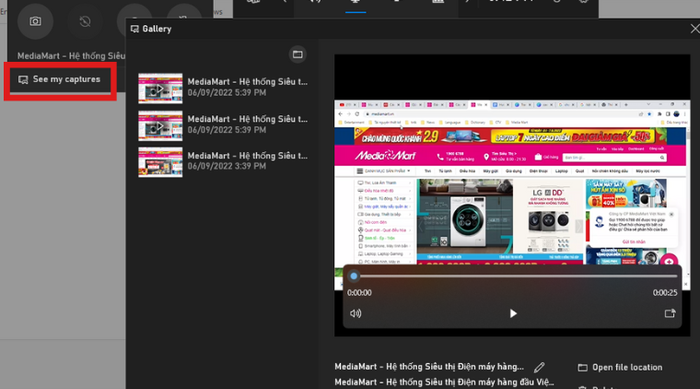Click the 0:00:00 elapsed time text
This screenshot has width=700, height=389.
pos(359,293)
